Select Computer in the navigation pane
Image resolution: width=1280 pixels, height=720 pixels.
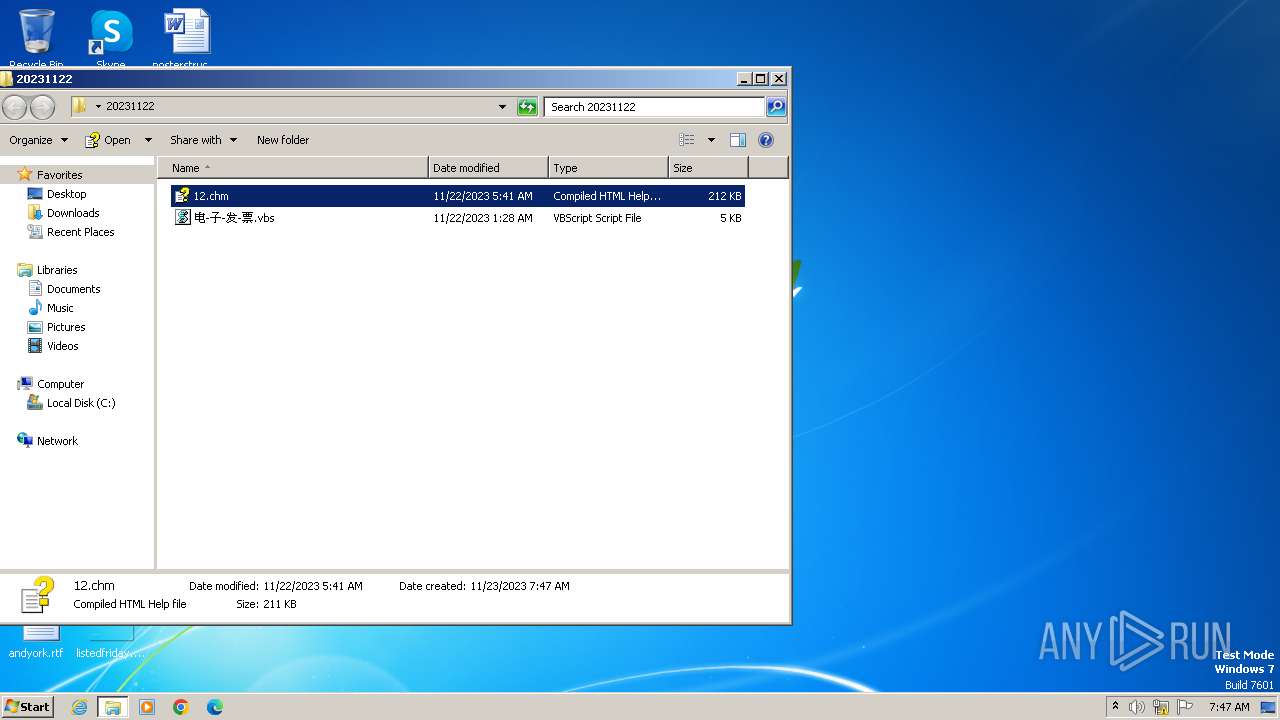click(60, 384)
